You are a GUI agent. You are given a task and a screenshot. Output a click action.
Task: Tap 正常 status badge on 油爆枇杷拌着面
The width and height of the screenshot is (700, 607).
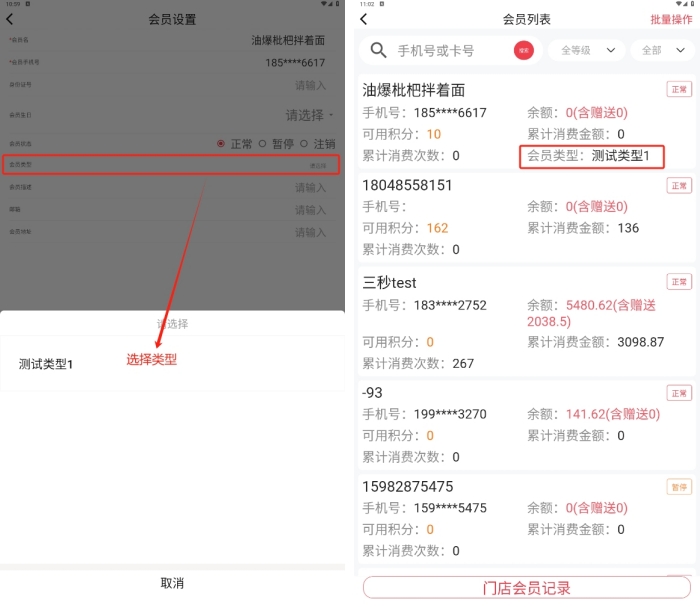[x=680, y=89]
